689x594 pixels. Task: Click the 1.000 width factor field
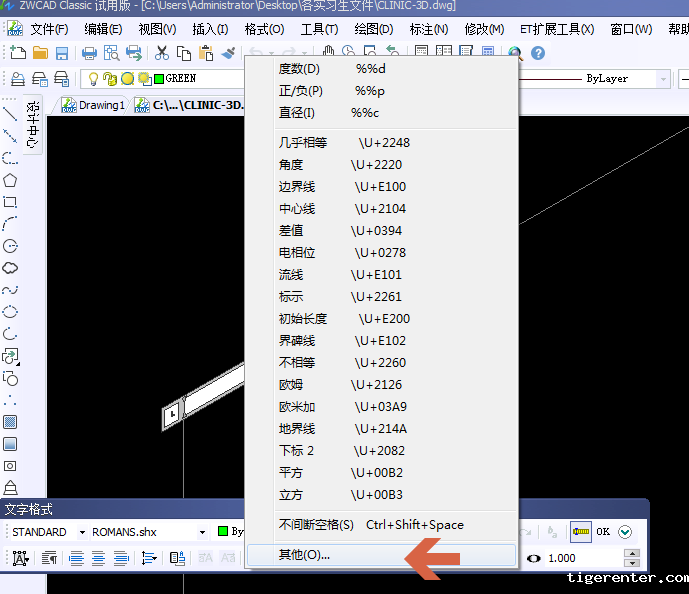coord(584,558)
